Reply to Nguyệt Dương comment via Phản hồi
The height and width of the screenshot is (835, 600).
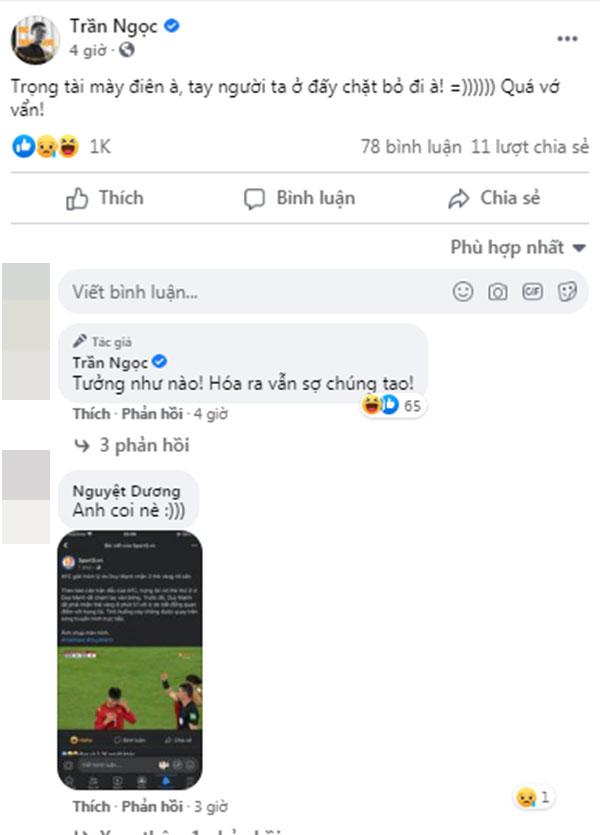[x=152, y=806]
